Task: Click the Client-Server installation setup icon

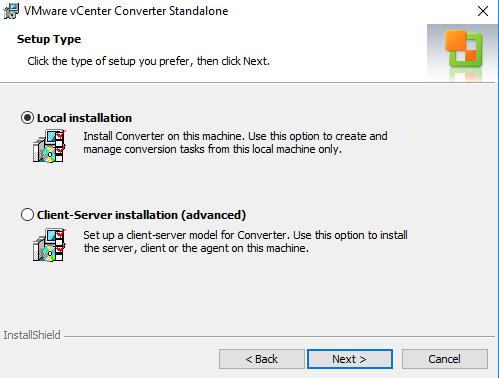Action: [49, 245]
